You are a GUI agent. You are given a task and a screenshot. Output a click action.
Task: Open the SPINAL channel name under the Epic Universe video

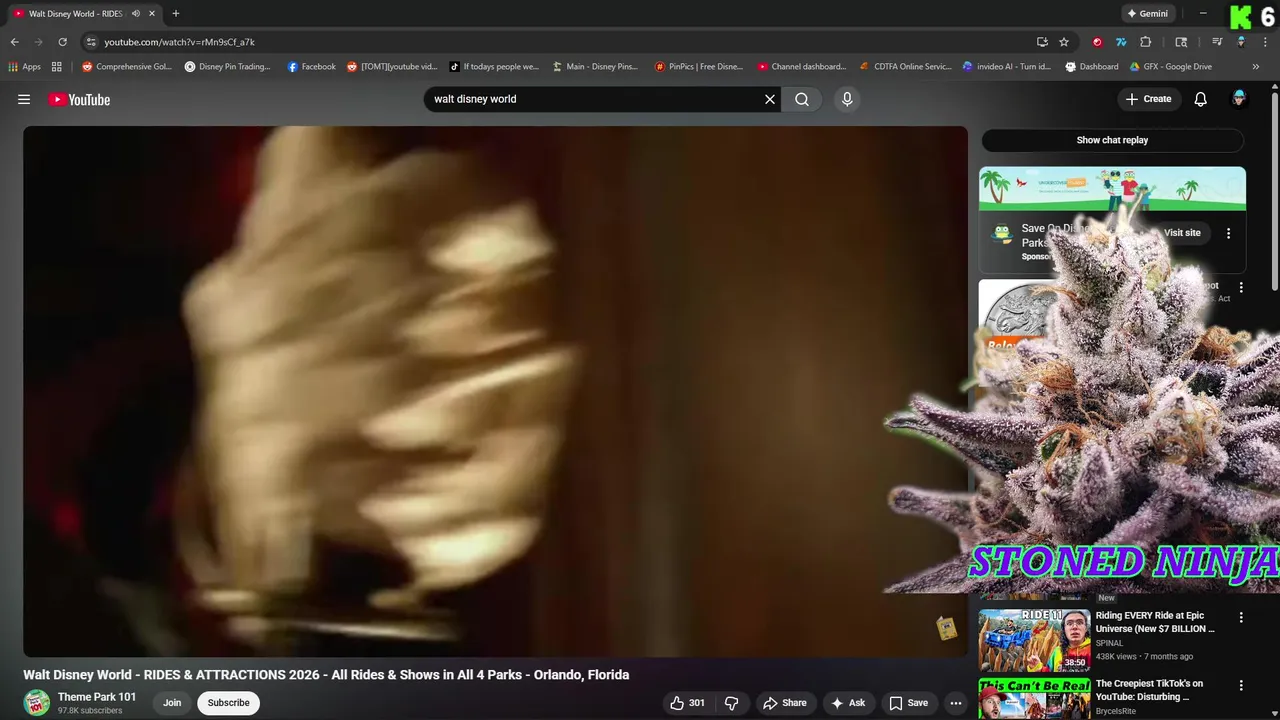tap(1109, 643)
